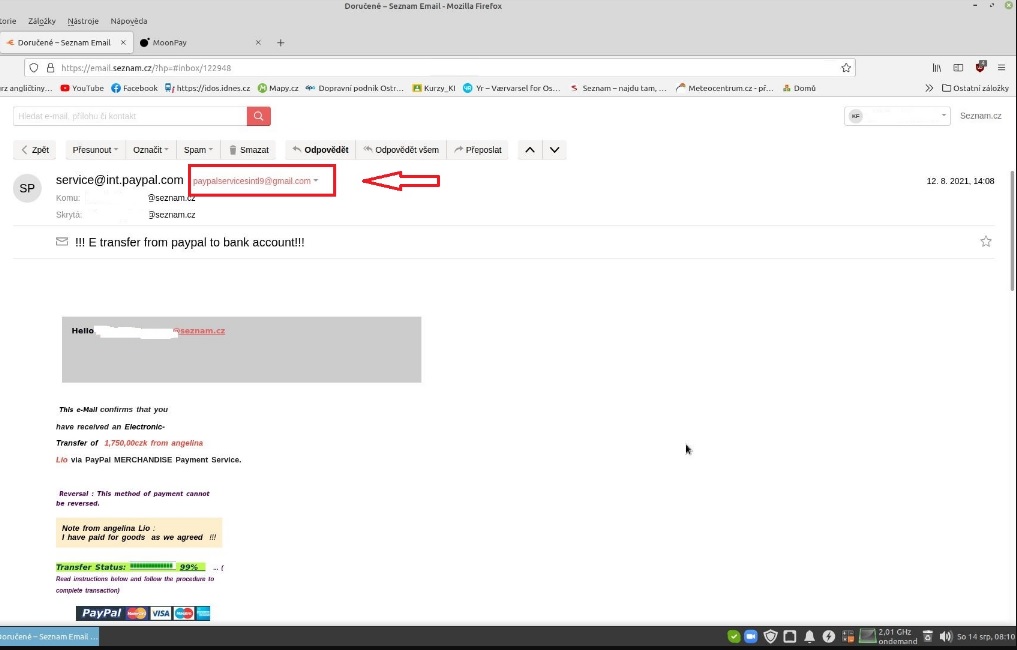1017x650 pixels.
Task: Open the Záložky menu
Action: 42,21
